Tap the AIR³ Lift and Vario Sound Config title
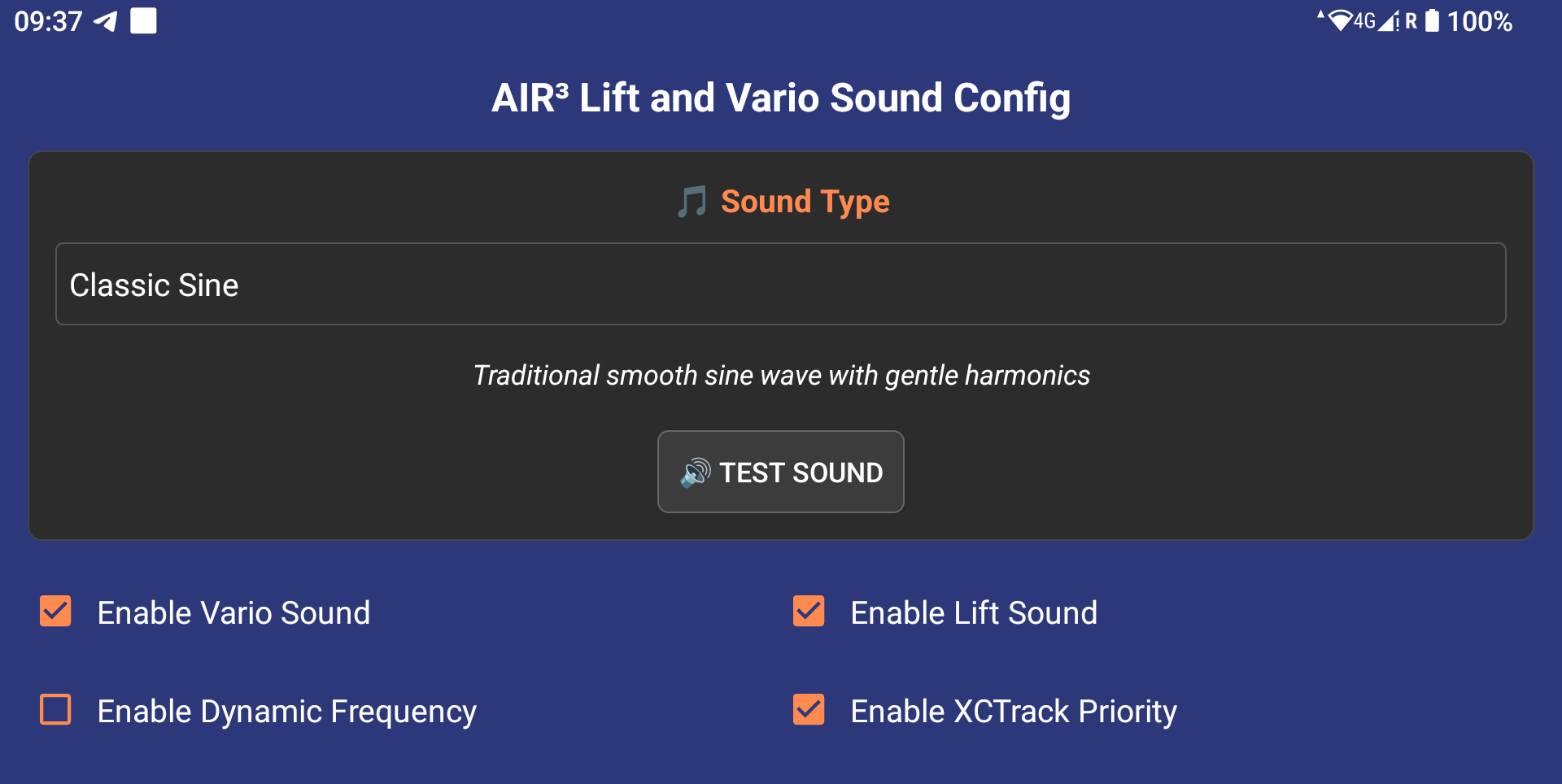The image size is (1562, 784). [x=780, y=98]
